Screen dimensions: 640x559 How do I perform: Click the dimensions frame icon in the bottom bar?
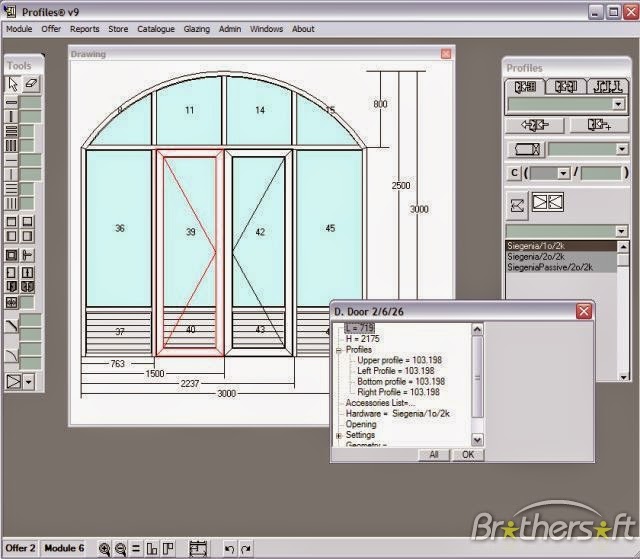tap(198, 549)
